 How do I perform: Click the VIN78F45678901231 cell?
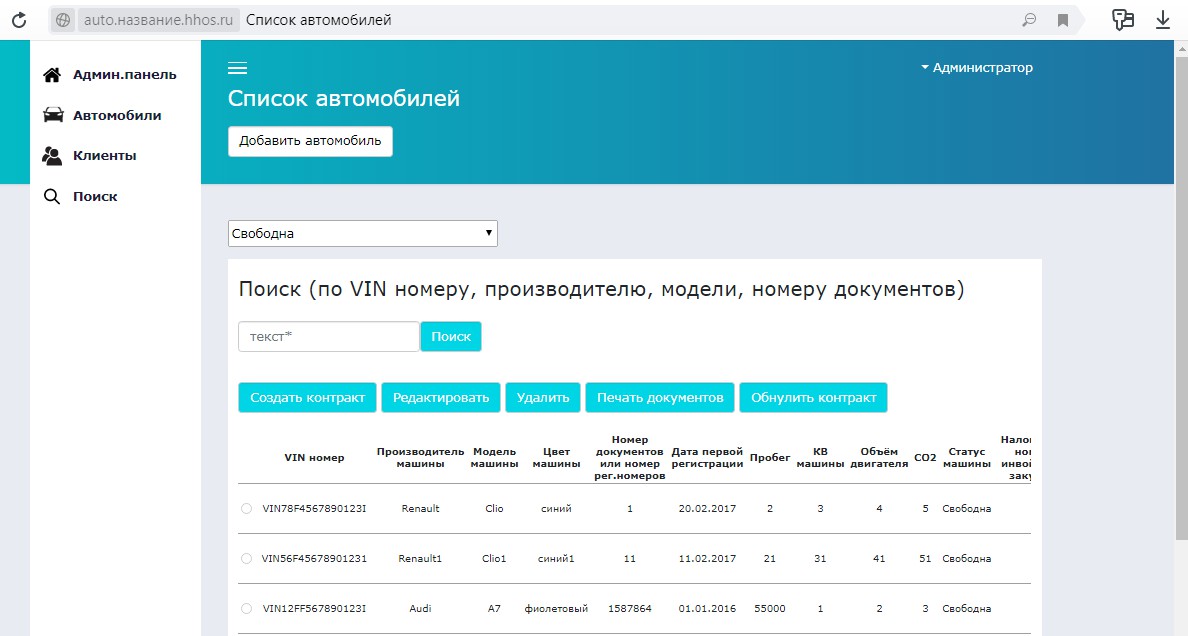314,509
